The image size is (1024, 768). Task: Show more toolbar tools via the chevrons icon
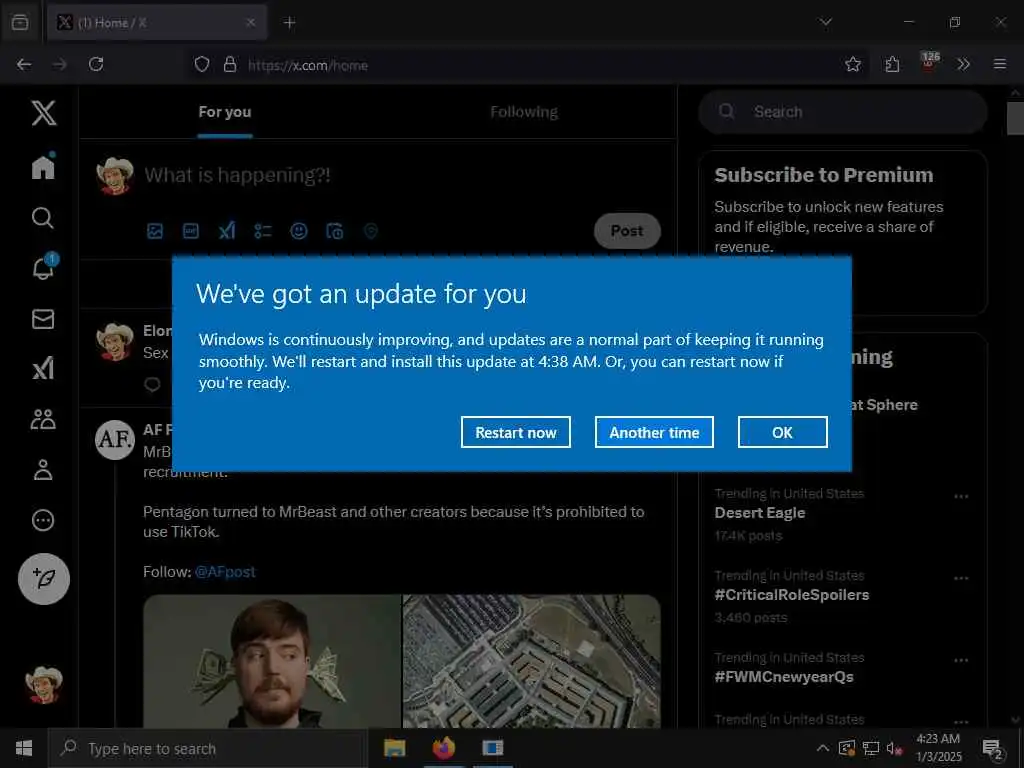point(963,64)
